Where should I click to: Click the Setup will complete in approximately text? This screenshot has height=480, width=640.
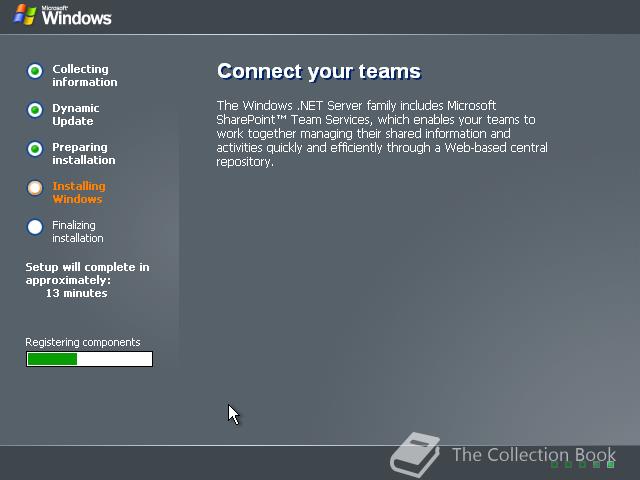click(87, 273)
